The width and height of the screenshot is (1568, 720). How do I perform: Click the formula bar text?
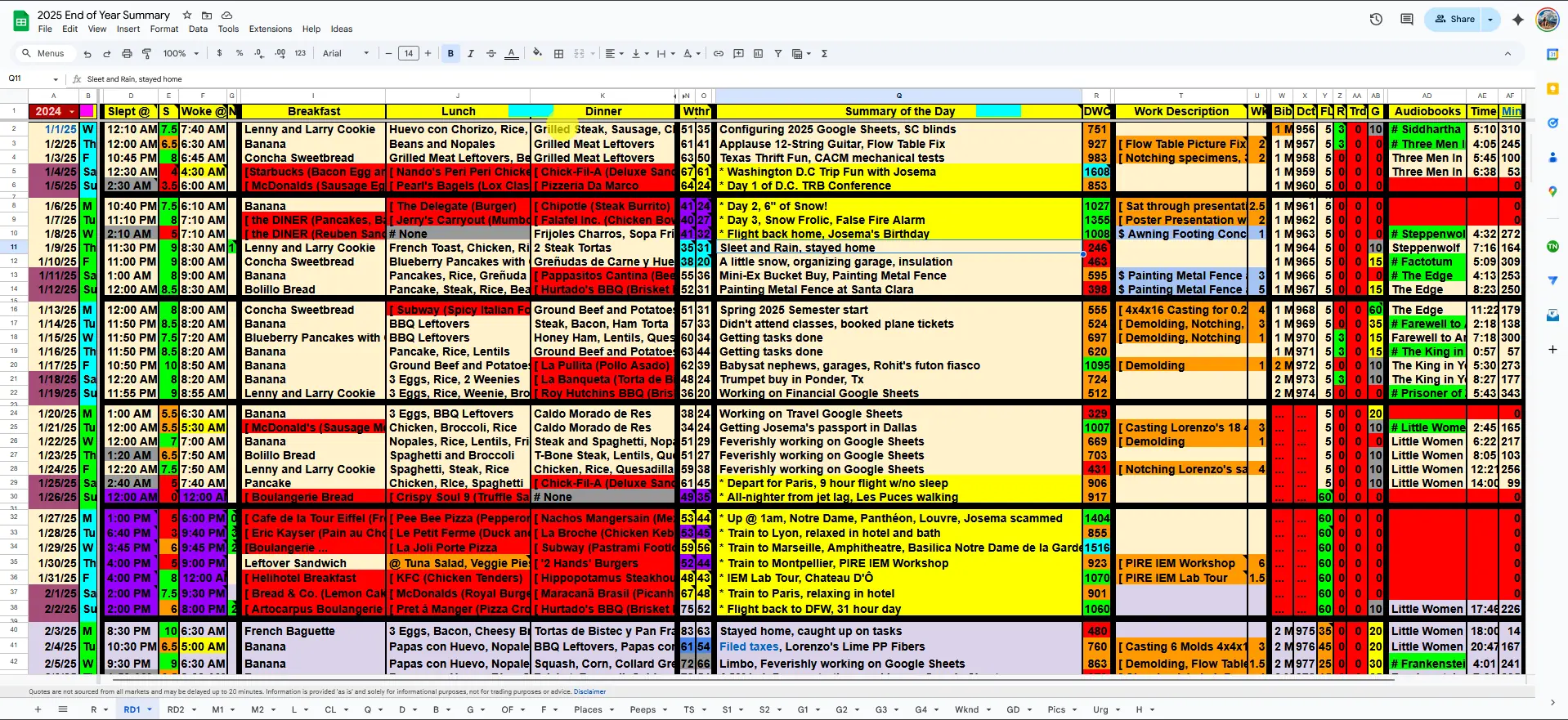point(135,79)
